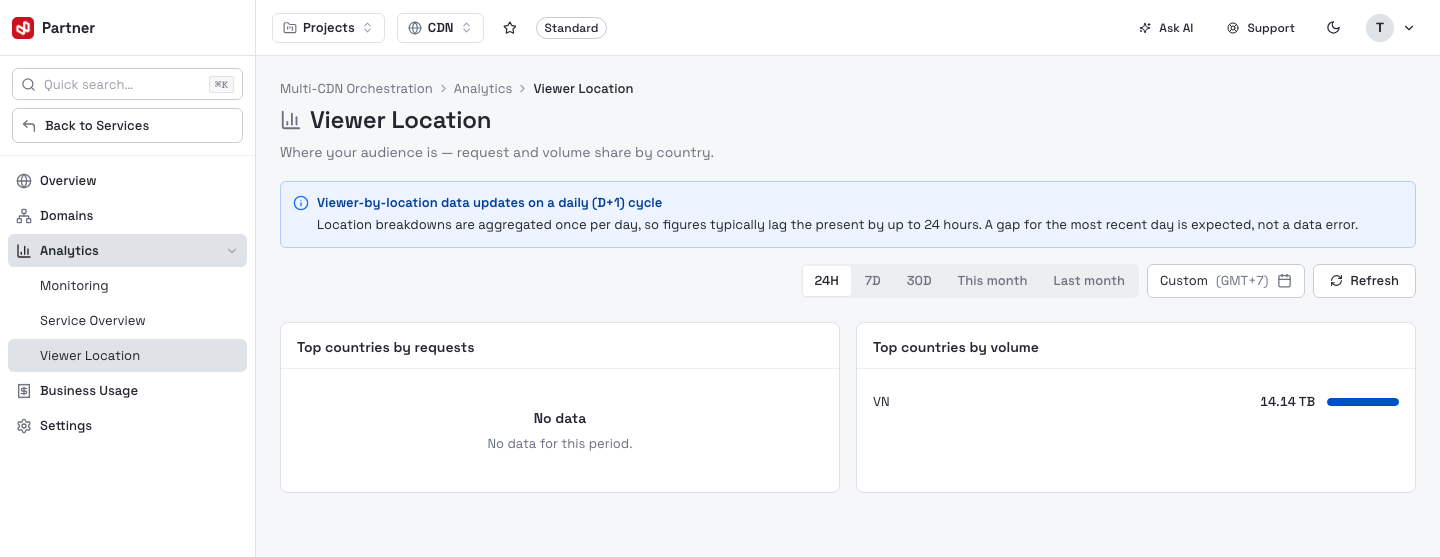Click the Domains network icon
1440x557 pixels.
pos(24,216)
